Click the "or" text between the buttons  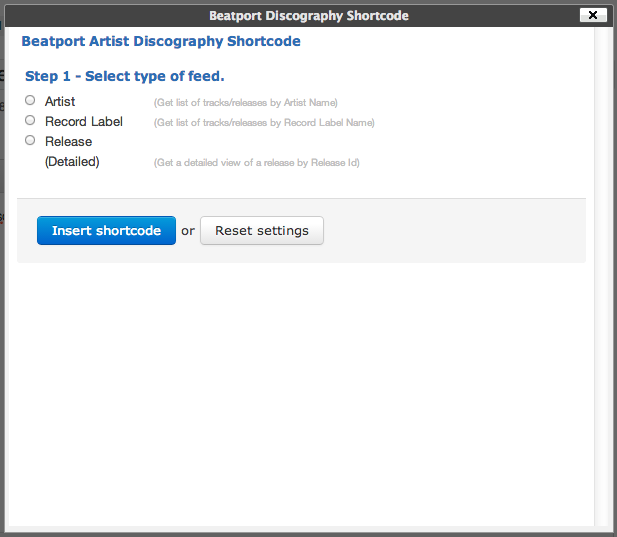tap(188, 231)
